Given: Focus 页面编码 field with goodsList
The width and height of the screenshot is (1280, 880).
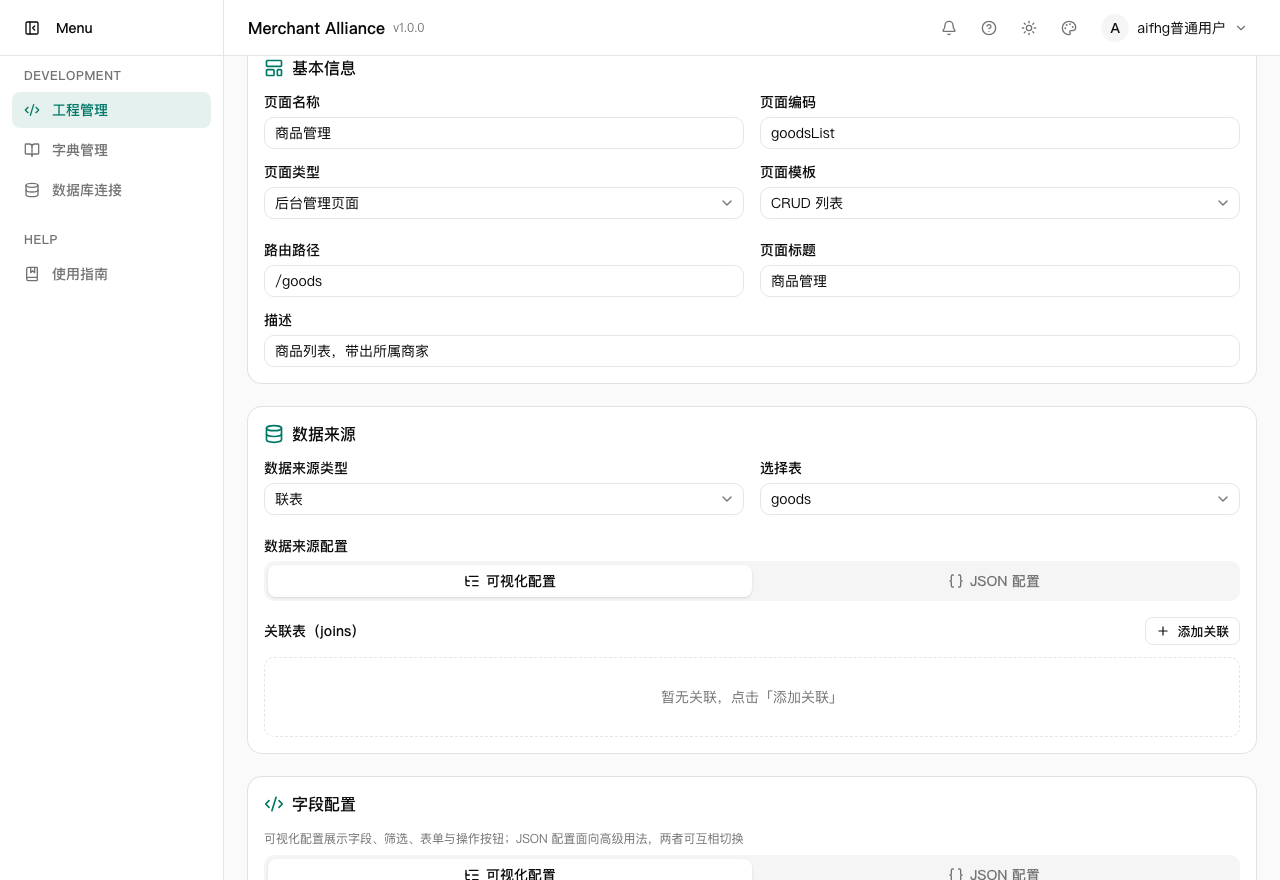Looking at the screenshot, I should pyautogui.click(x=1000, y=133).
